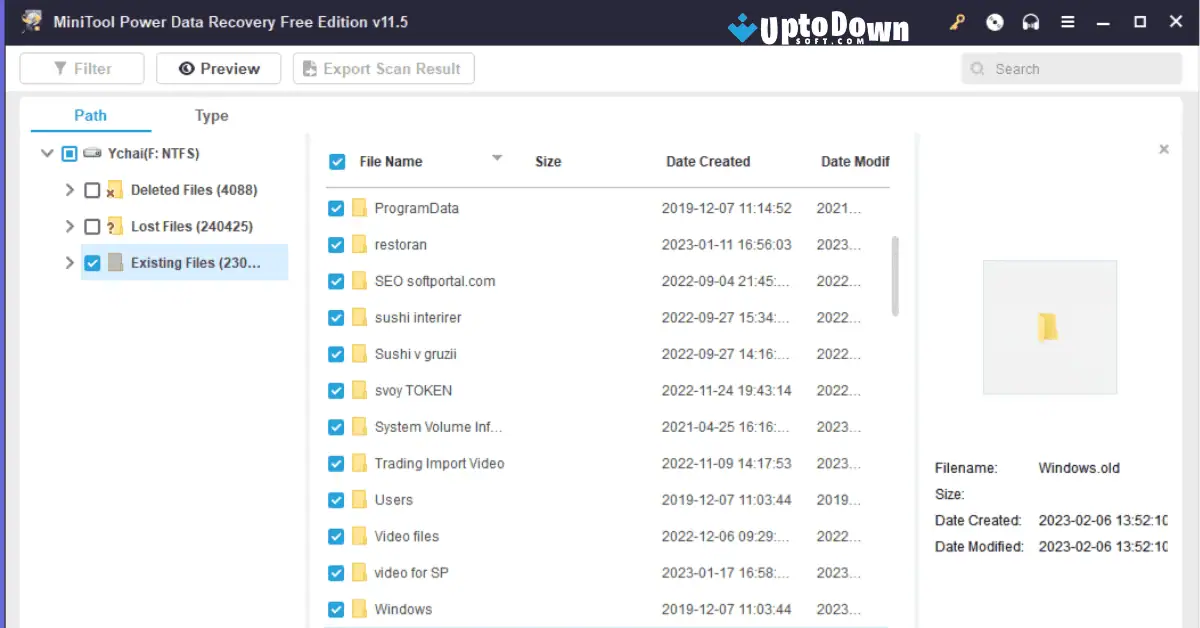
Task: Open the hamburger menu in the titlebar
Action: coord(1067,21)
